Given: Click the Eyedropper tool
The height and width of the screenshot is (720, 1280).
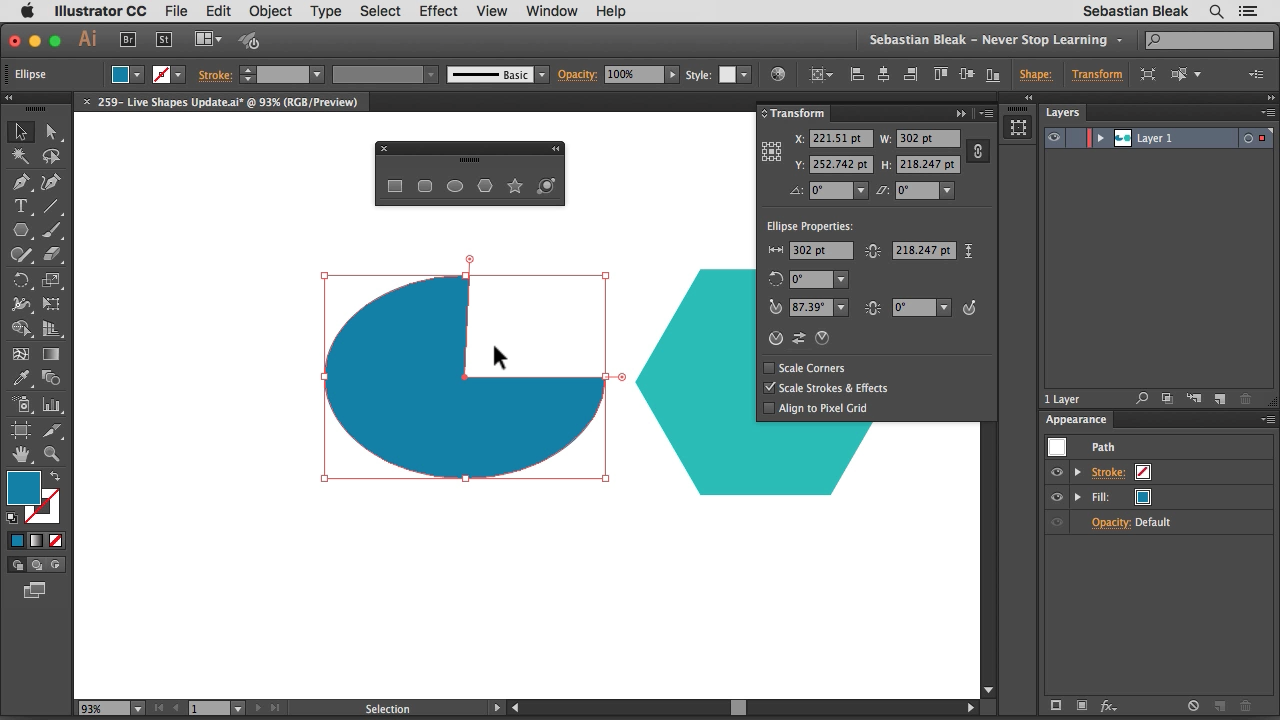Looking at the screenshot, I should (x=21, y=379).
